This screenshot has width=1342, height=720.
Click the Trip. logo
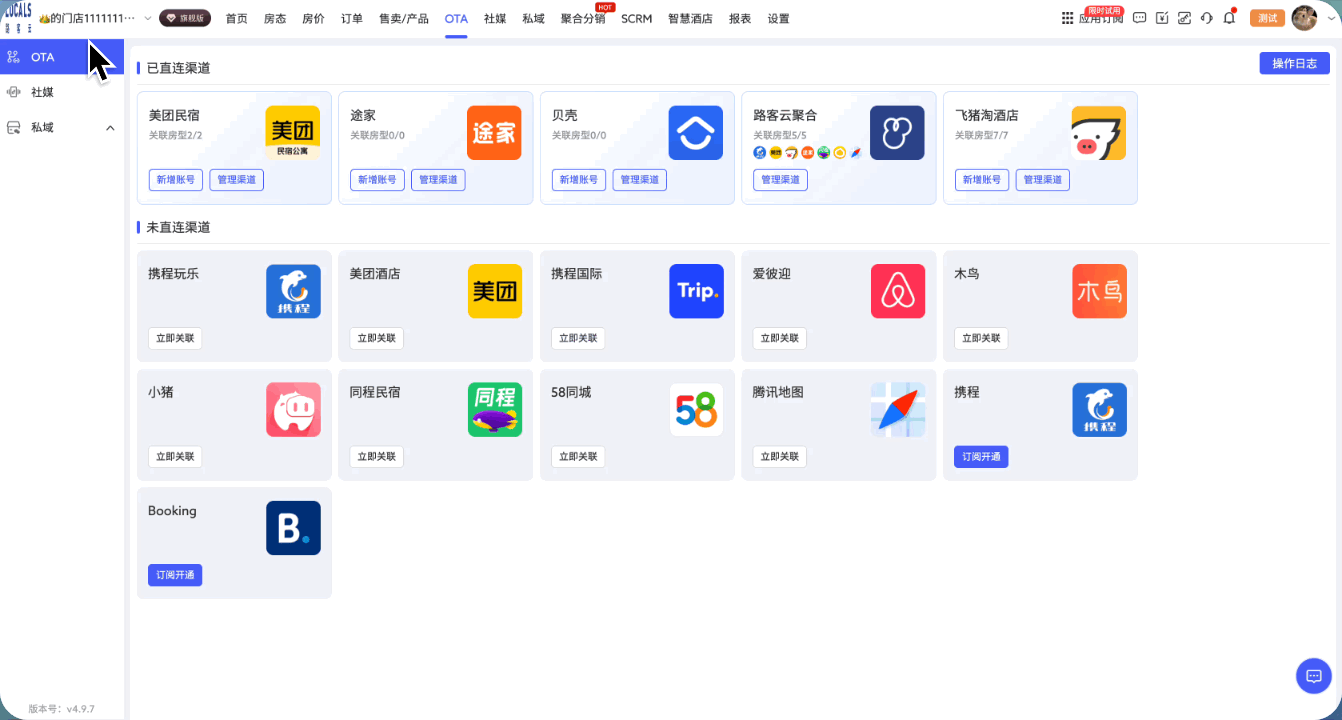point(696,291)
